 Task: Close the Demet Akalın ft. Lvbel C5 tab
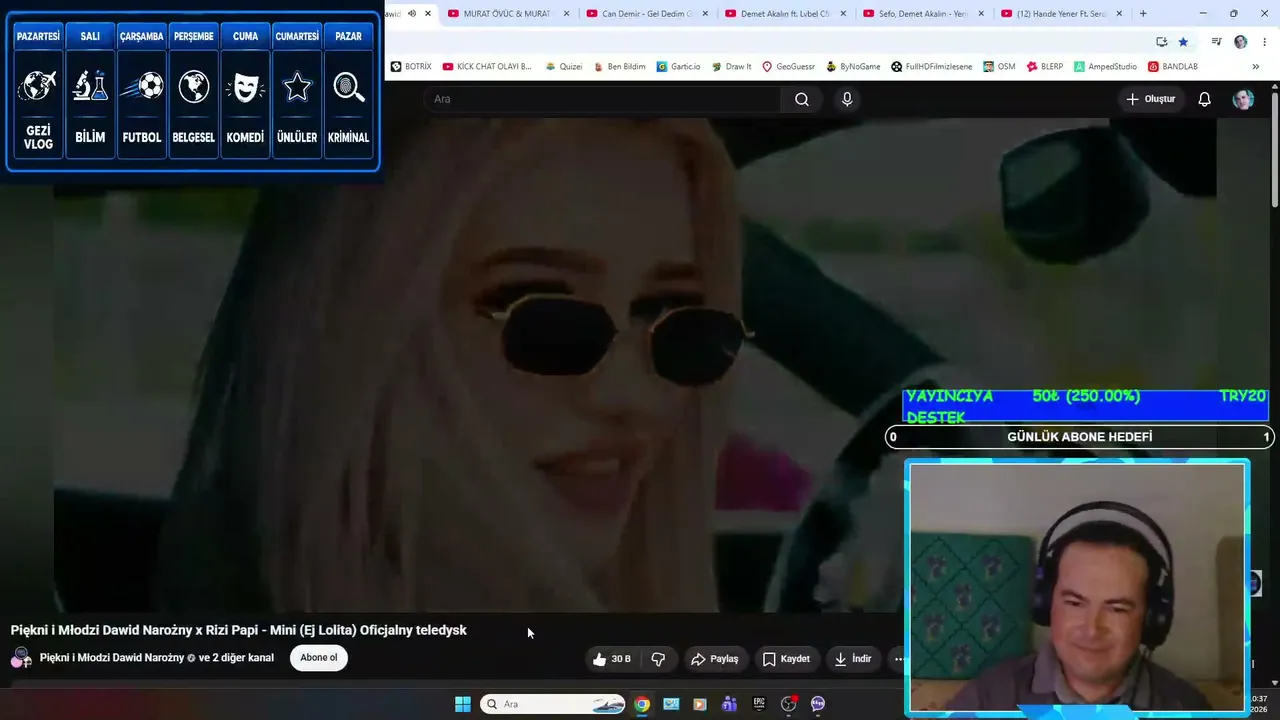coord(843,14)
